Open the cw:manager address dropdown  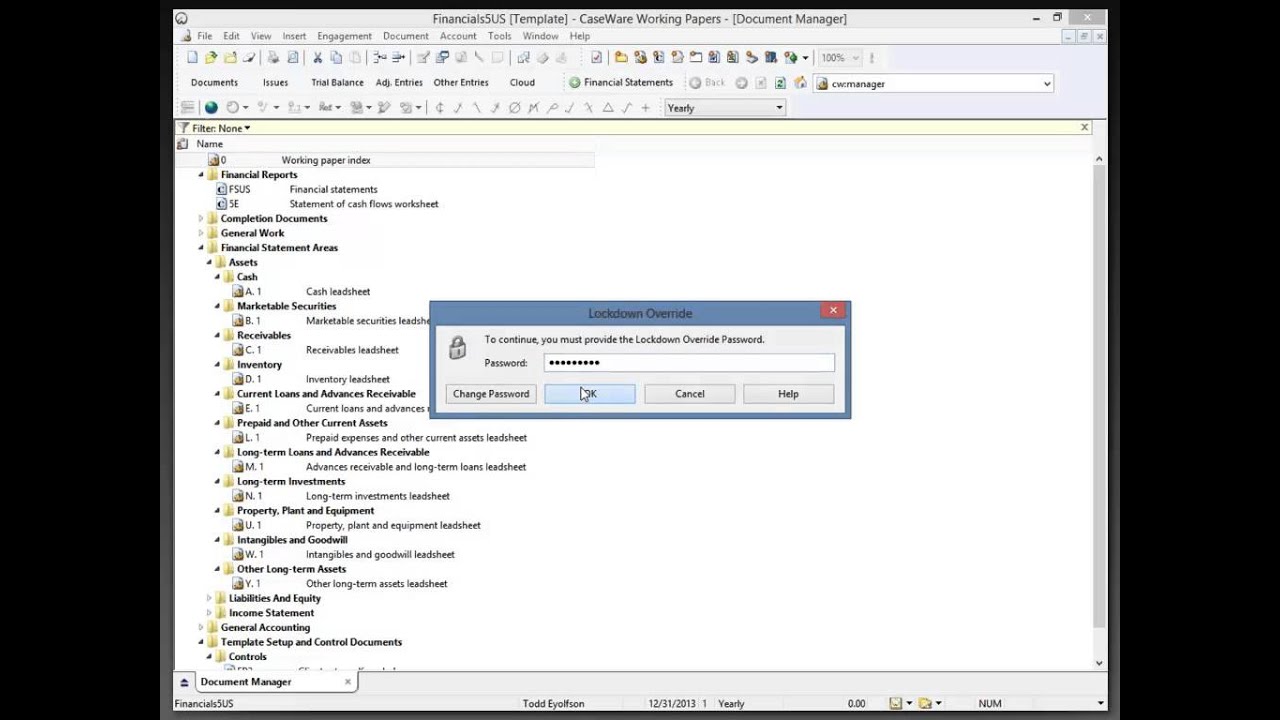point(1047,84)
